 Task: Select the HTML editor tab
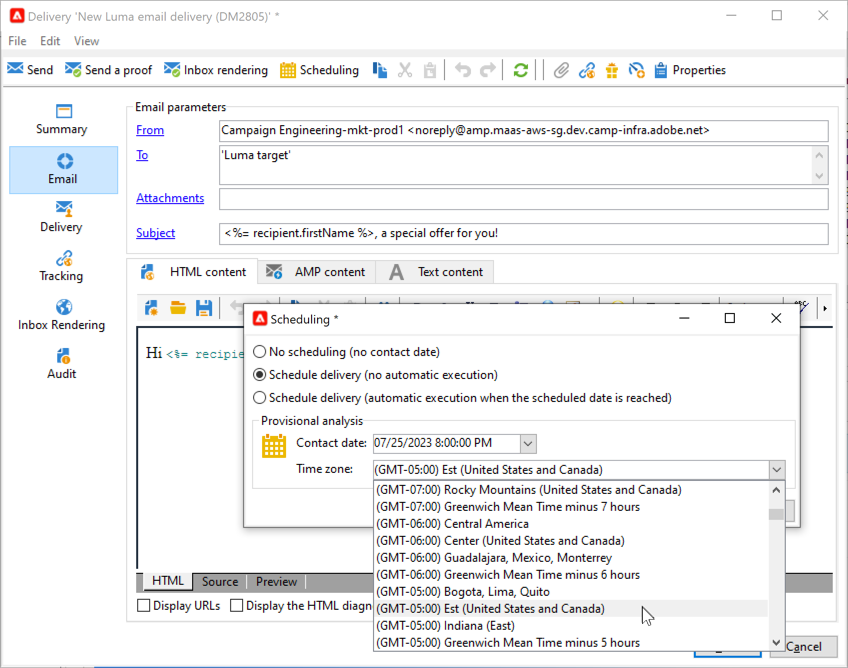tap(168, 581)
